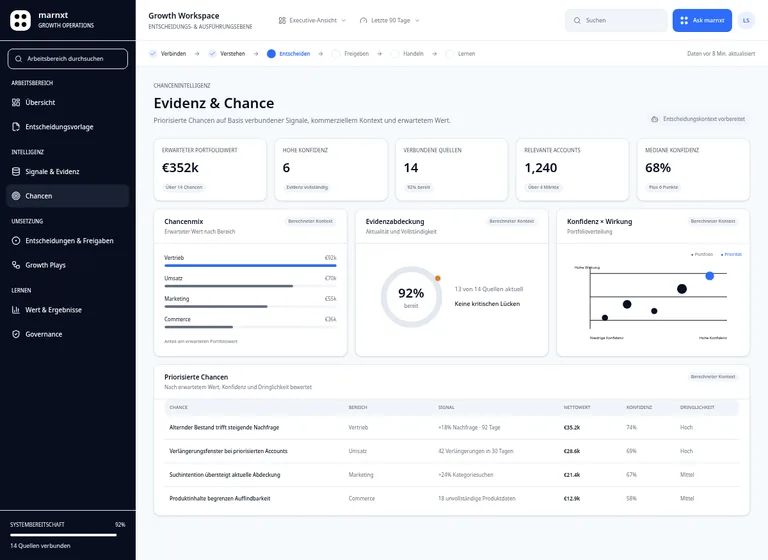Screen dimensions: 768x560
Task: Click the Ask marnxt grid icon
Action: pos(684,21)
